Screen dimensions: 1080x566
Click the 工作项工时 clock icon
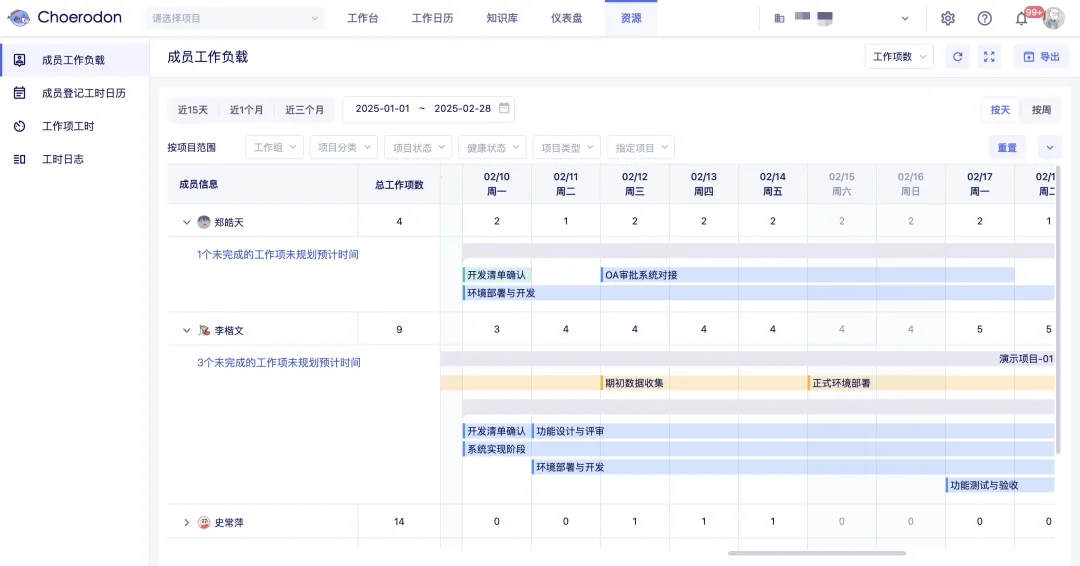(19, 126)
